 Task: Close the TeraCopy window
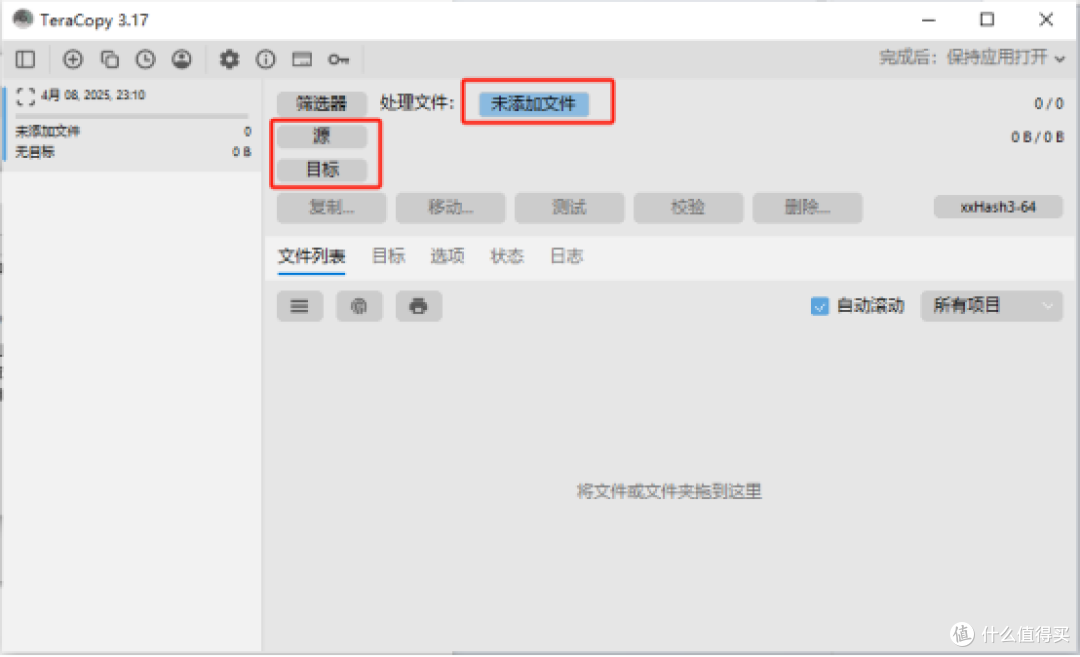[1046, 20]
